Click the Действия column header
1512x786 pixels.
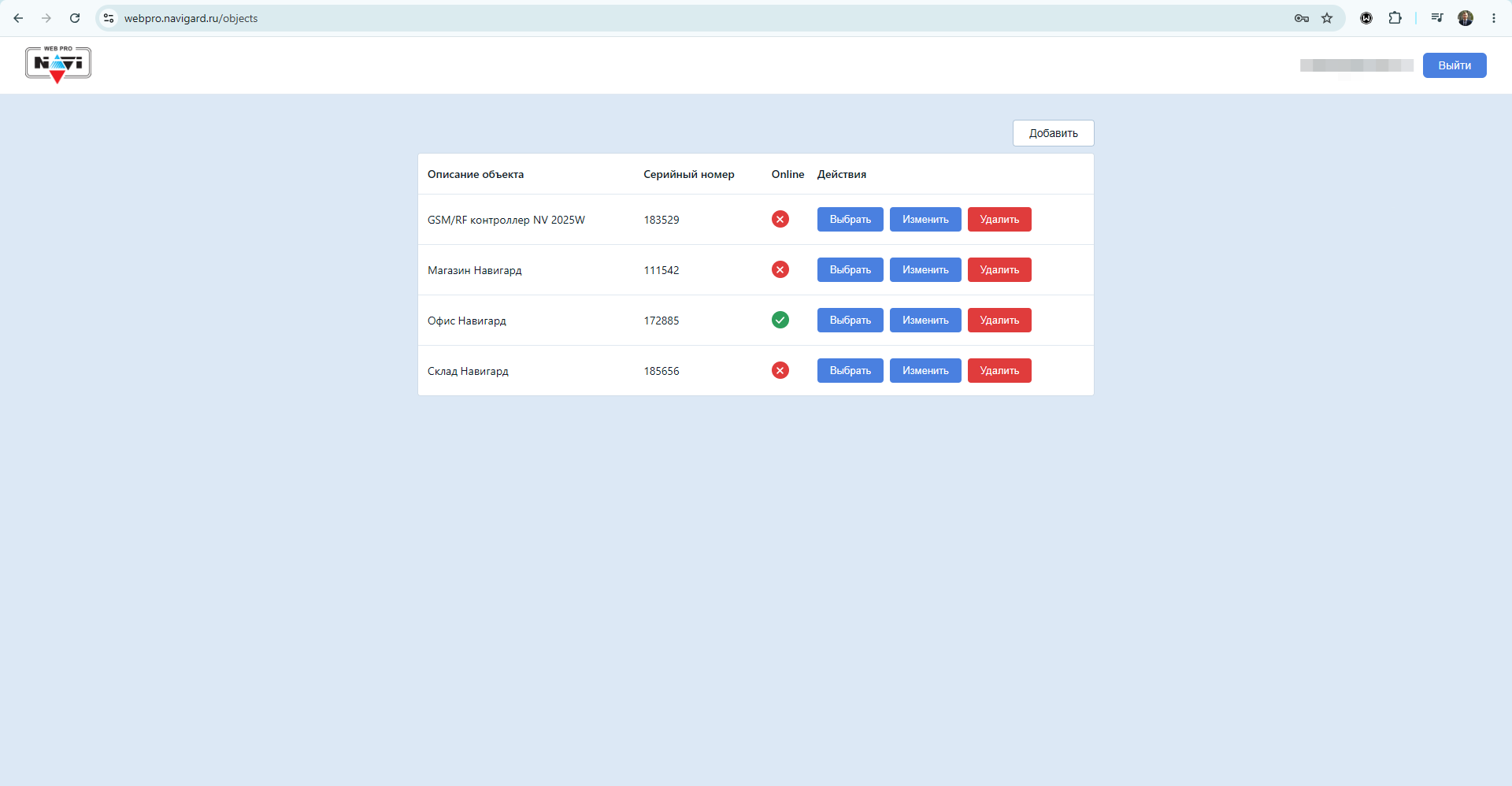coord(842,174)
